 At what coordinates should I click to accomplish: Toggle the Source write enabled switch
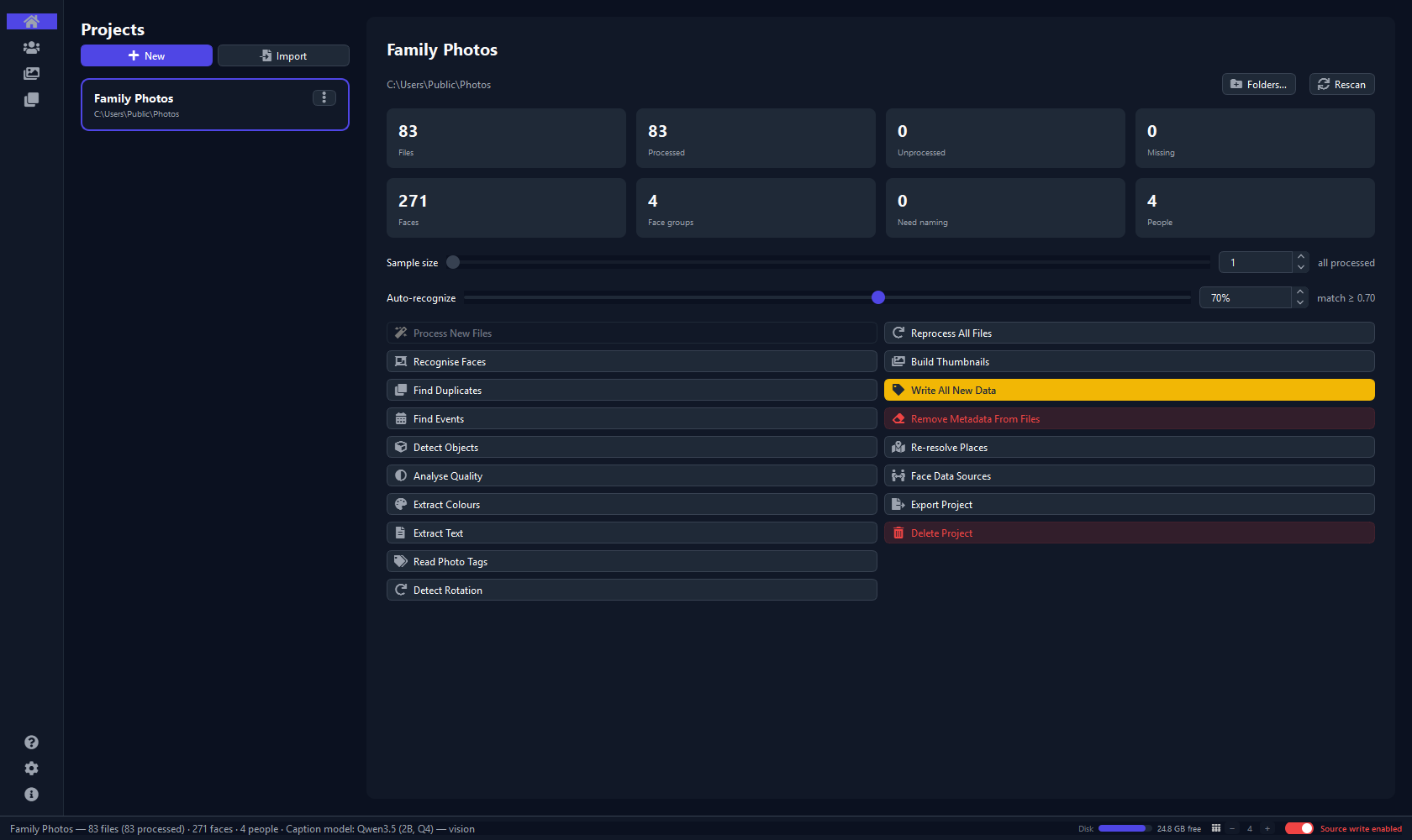[x=1299, y=829]
